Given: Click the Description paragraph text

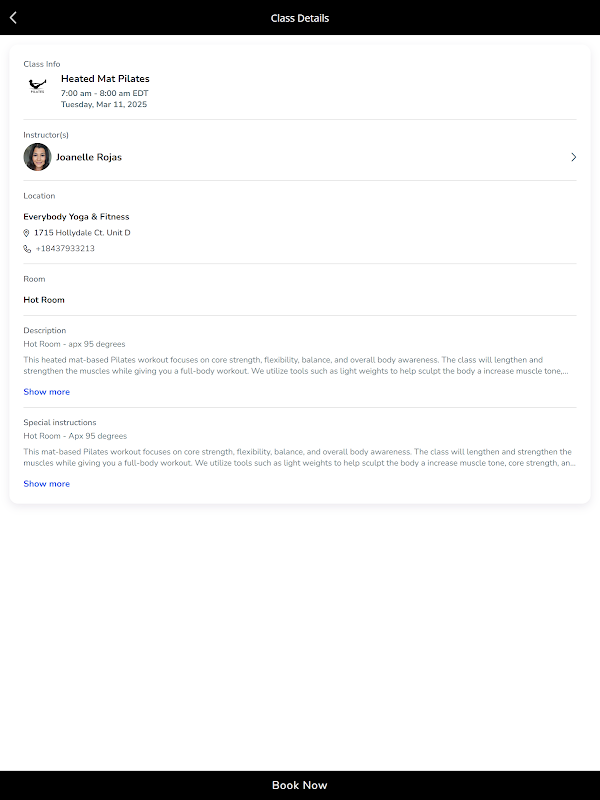Looking at the screenshot, I should [x=296, y=365].
